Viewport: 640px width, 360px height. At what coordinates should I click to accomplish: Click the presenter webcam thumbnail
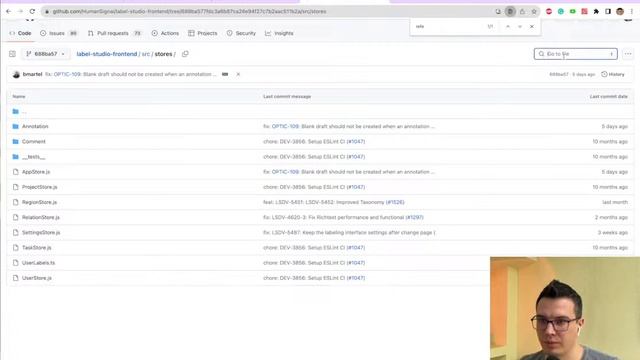565,308
